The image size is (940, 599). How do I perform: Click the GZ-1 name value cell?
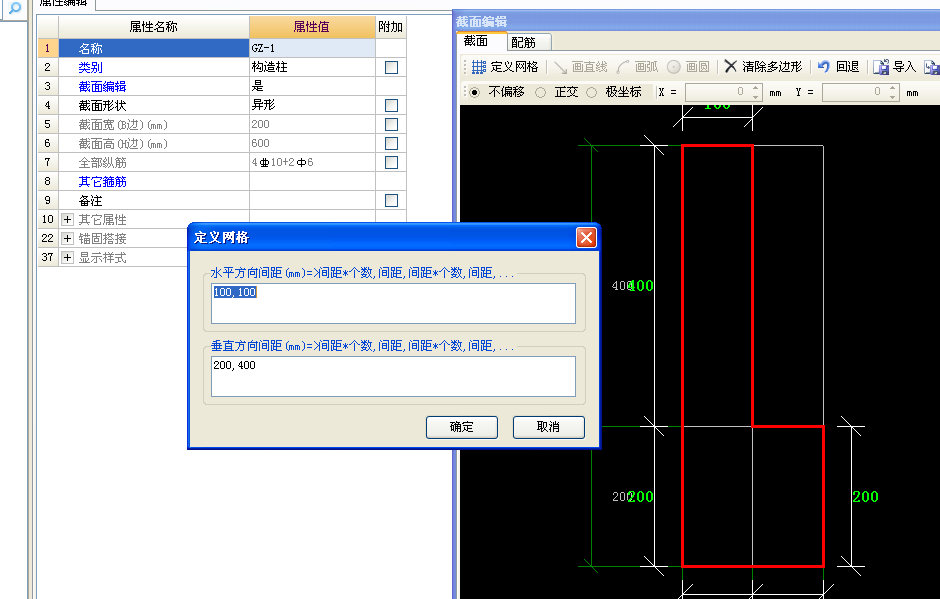(x=312, y=48)
